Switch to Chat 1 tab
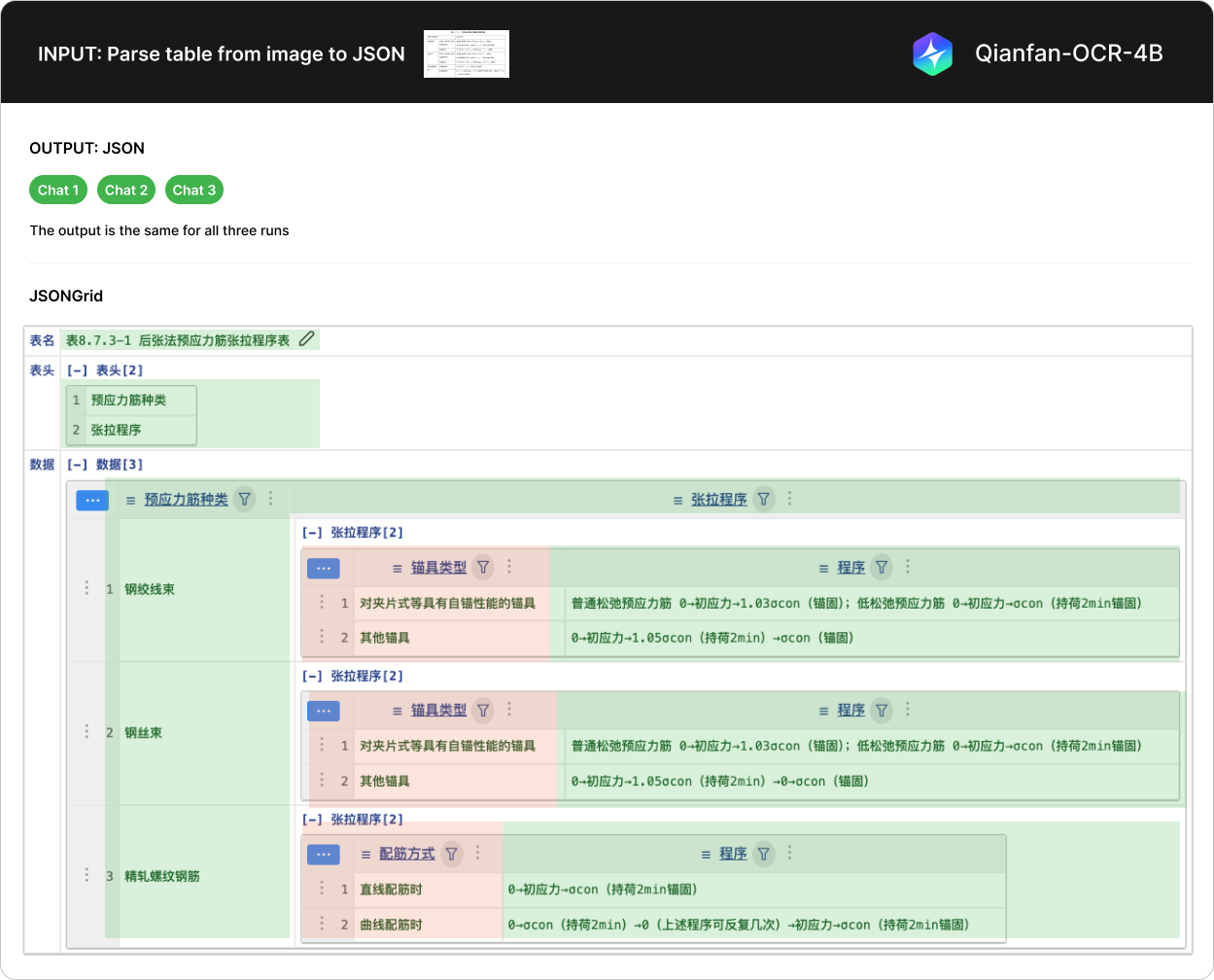The height and width of the screenshot is (980, 1214). 58,191
